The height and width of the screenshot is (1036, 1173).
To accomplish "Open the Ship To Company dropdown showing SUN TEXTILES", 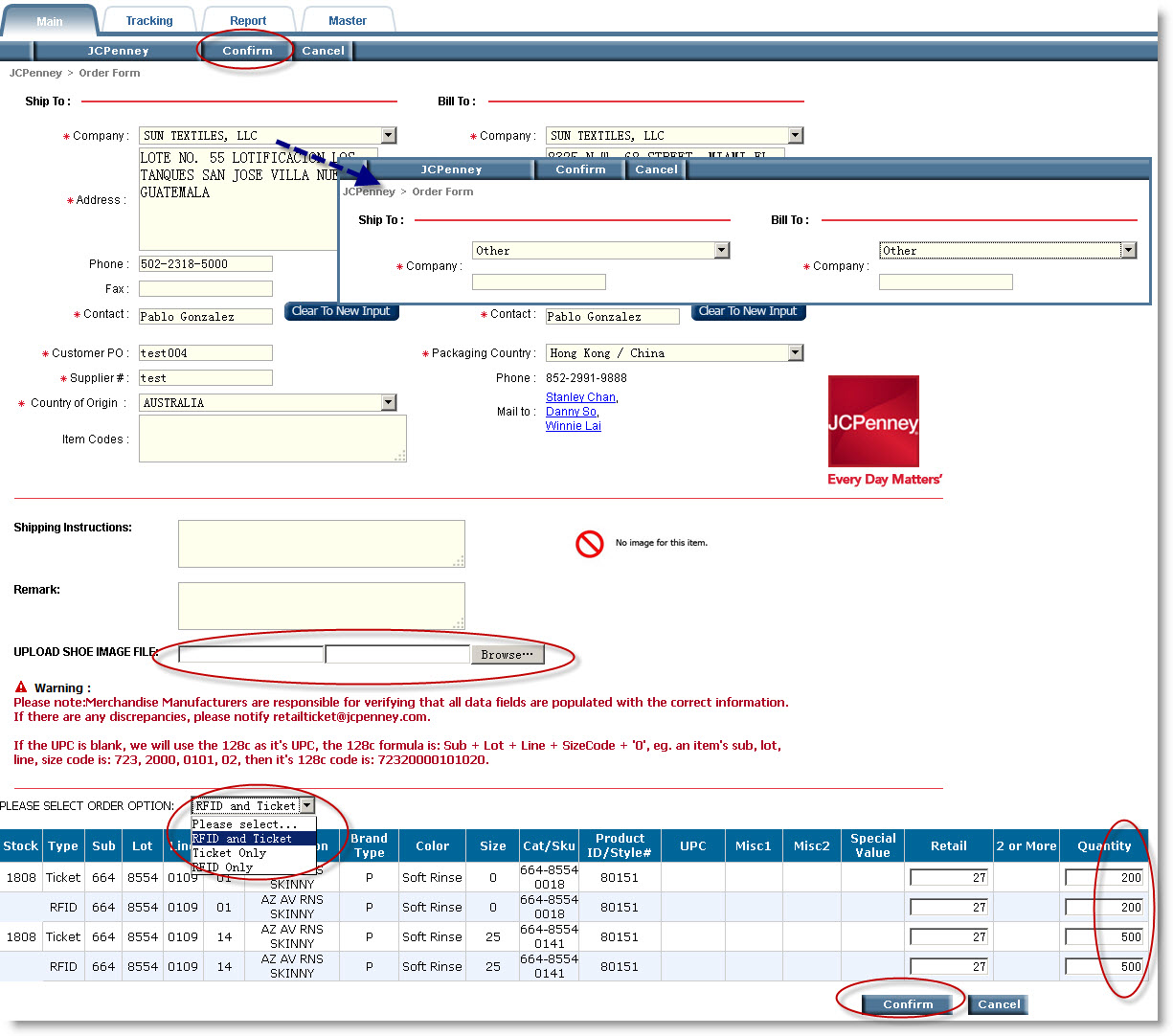I will (268, 135).
